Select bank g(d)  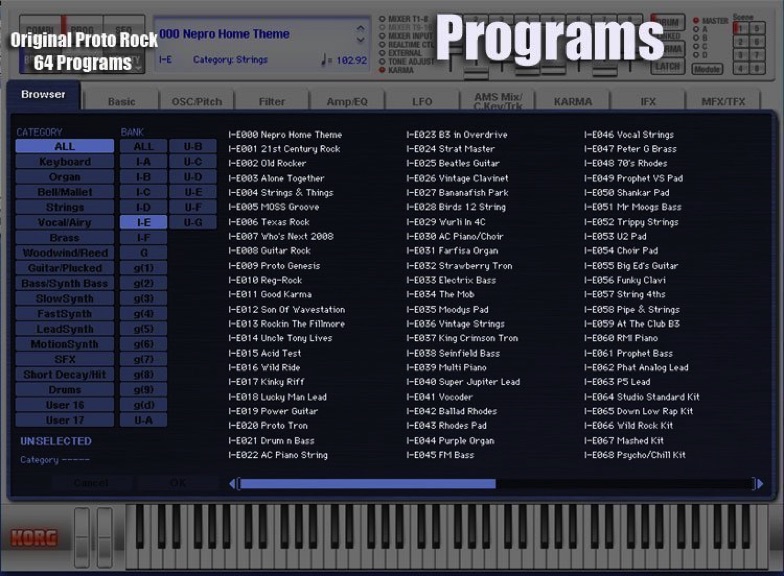coord(144,405)
